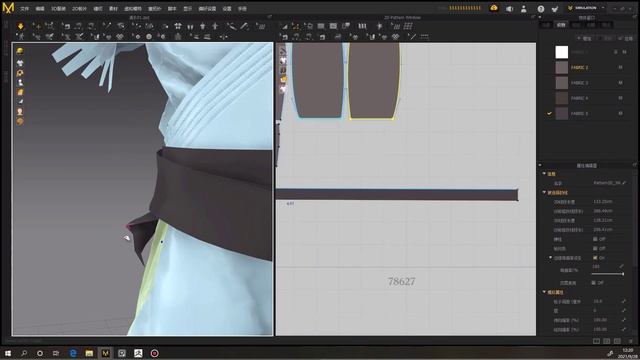Viewport: 640px width, 360px height.
Task: Click the edit icon beside the 10.0 value
Action: point(624,301)
